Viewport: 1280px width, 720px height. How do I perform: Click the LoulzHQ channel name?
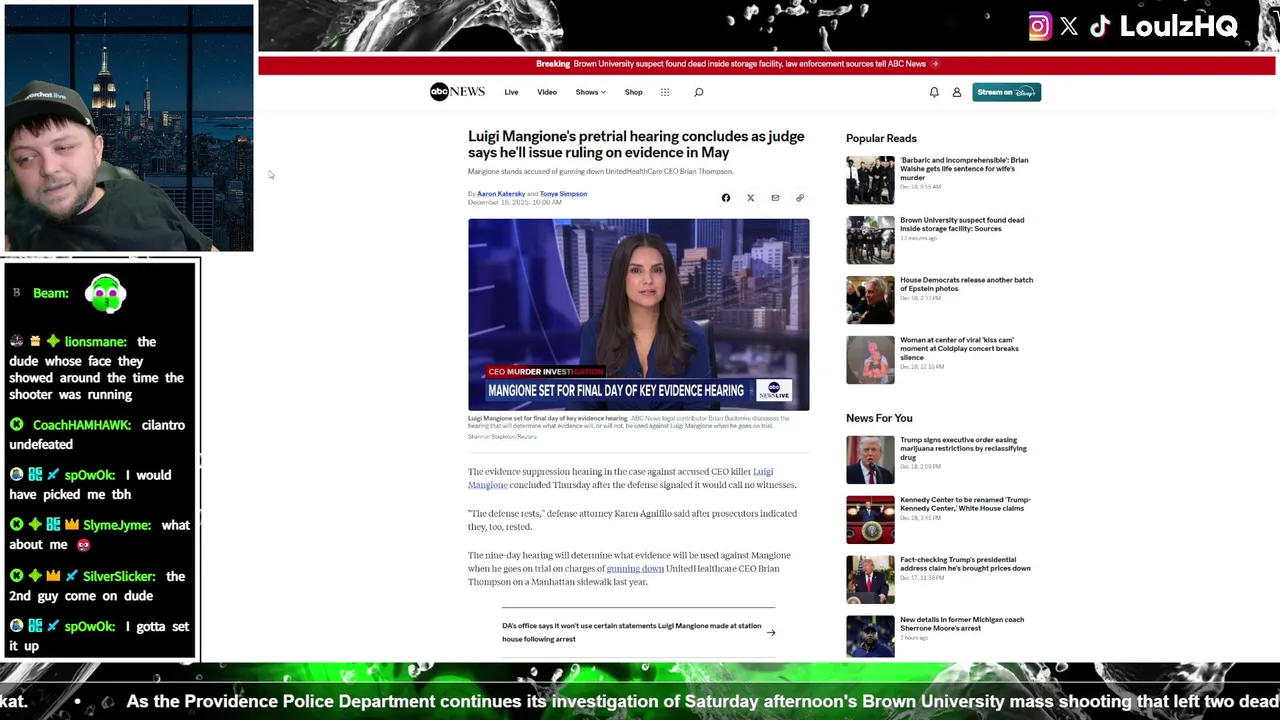click(1179, 27)
